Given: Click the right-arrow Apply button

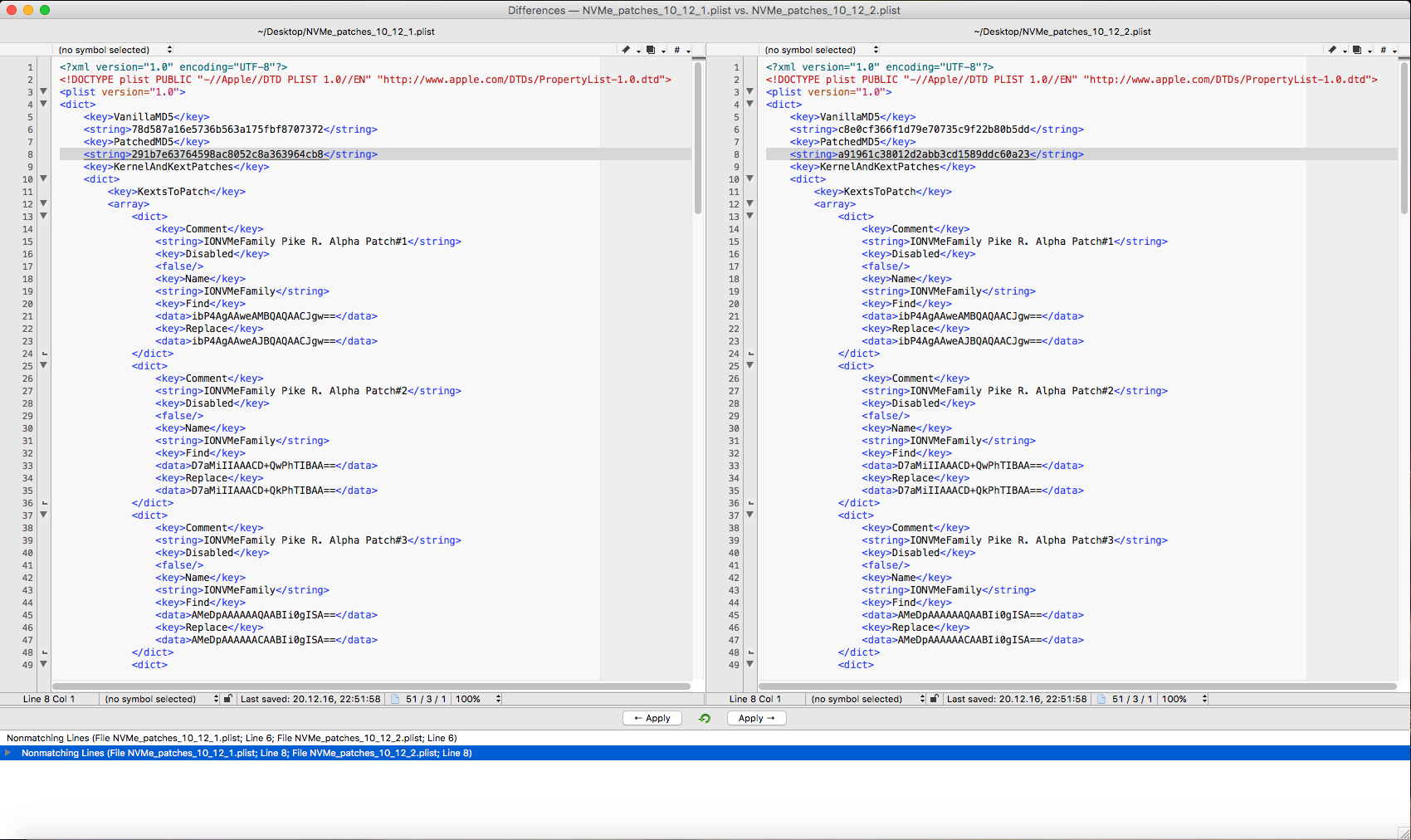Looking at the screenshot, I should (x=756, y=719).
